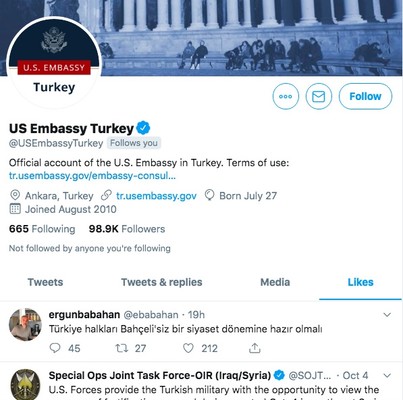Switch to the Tweets & replies tab
403x400 pixels.
coord(162,282)
